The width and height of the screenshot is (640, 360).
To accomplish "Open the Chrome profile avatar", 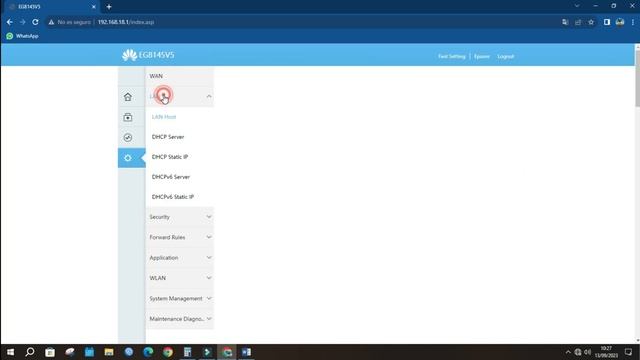I will [x=620, y=22].
